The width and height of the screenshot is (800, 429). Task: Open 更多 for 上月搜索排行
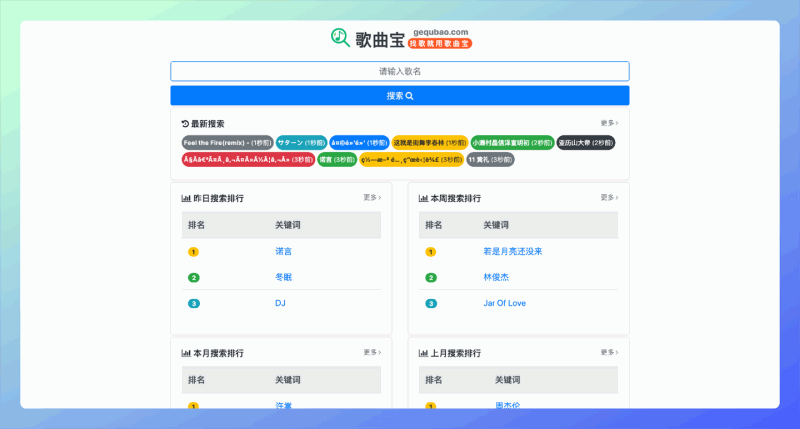tap(609, 352)
